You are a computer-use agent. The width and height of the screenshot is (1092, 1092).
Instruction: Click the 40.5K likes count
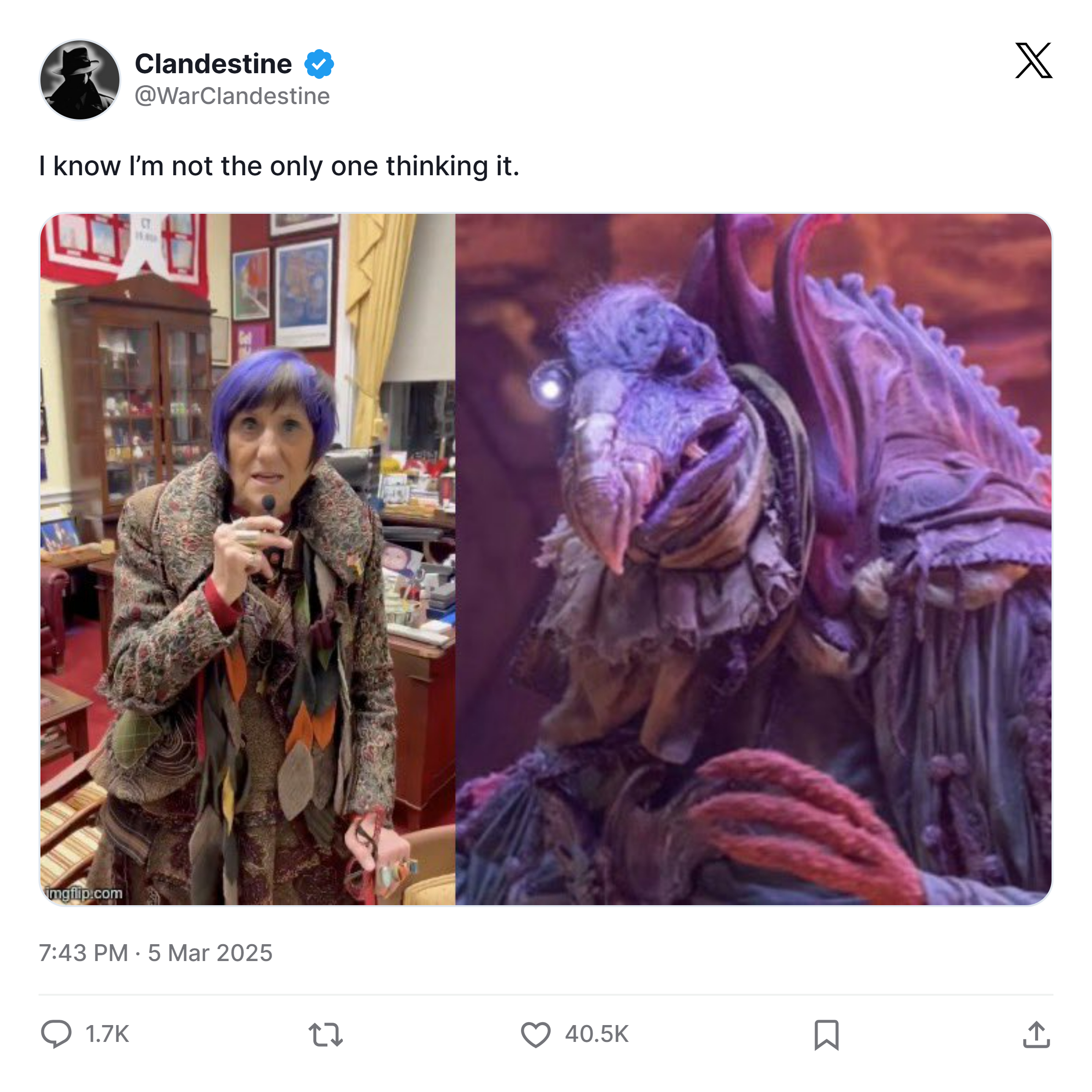point(596,1034)
